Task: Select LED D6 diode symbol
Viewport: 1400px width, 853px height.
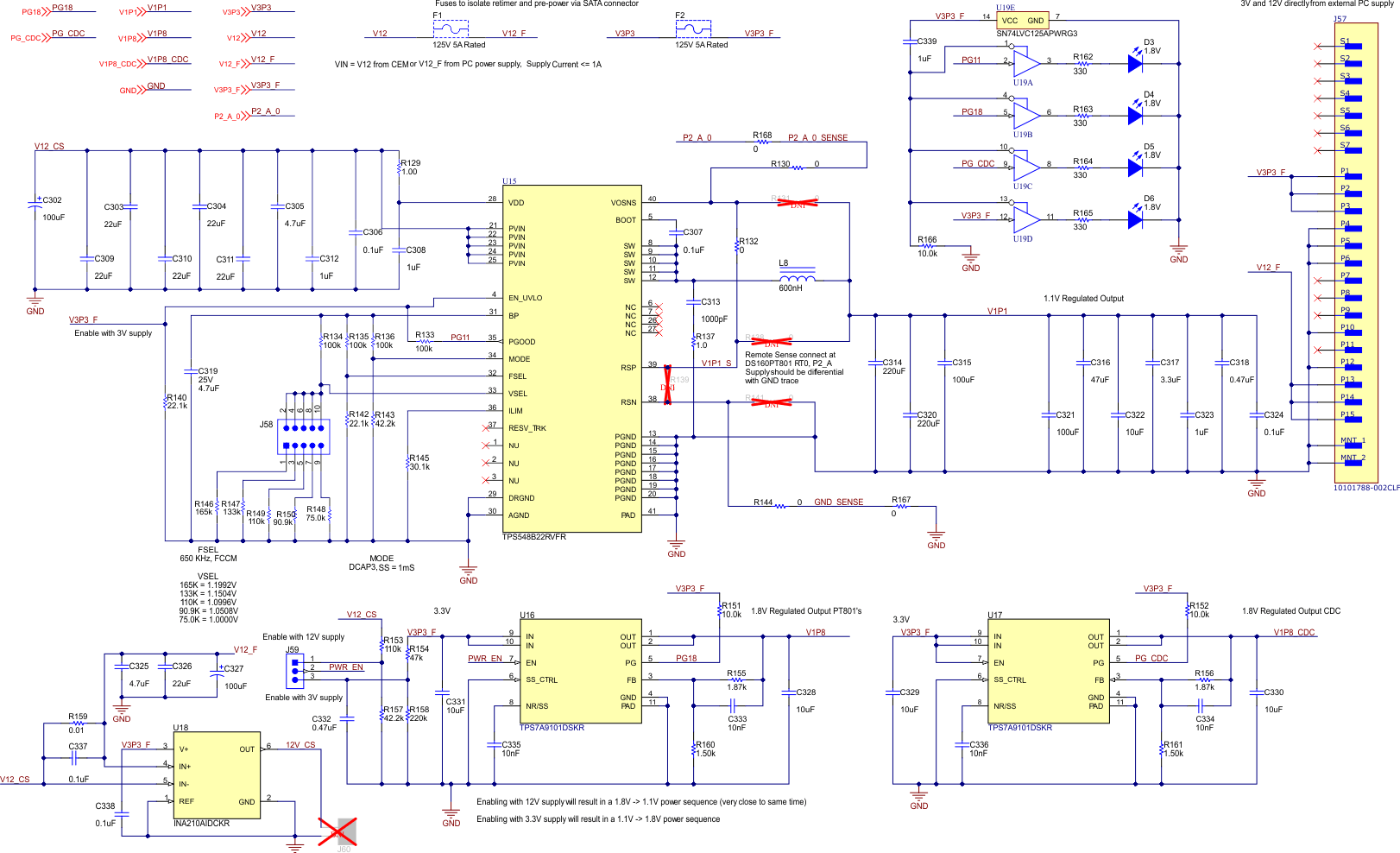Action: (x=1136, y=219)
